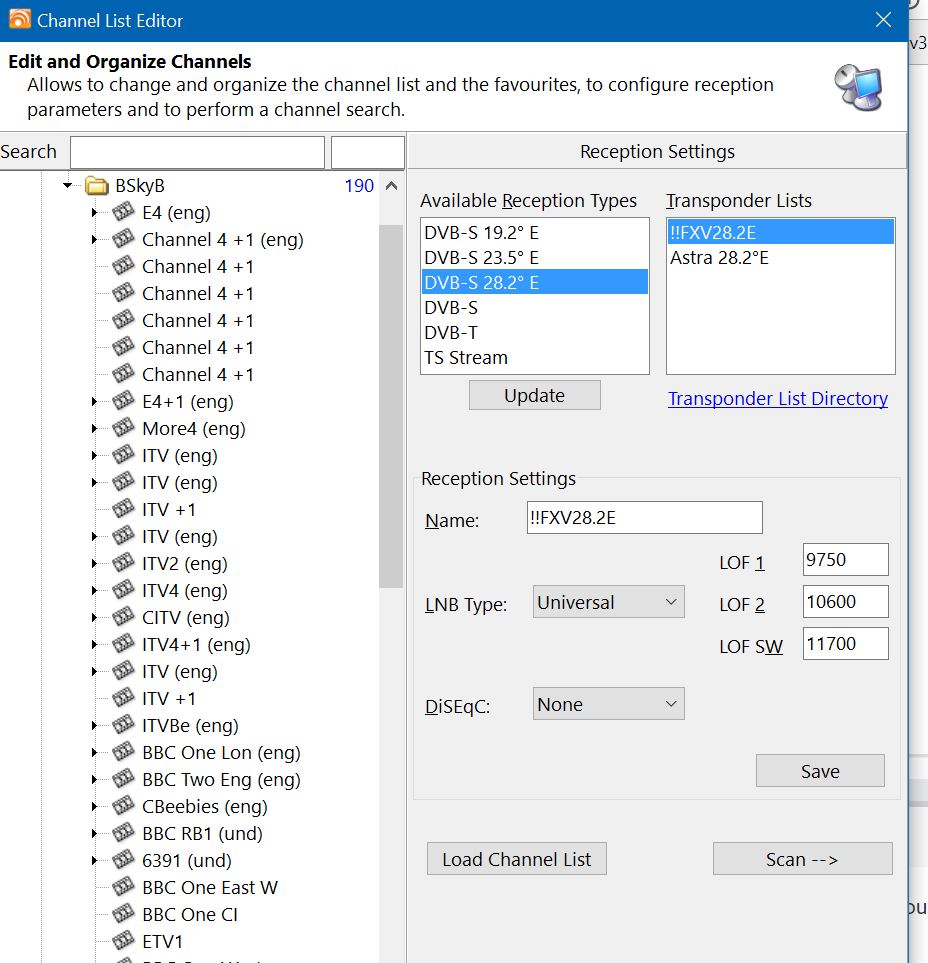Click the film icon next to ITVBe (eng)
Image resolution: width=928 pixels, height=963 pixels.
[123, 725]
